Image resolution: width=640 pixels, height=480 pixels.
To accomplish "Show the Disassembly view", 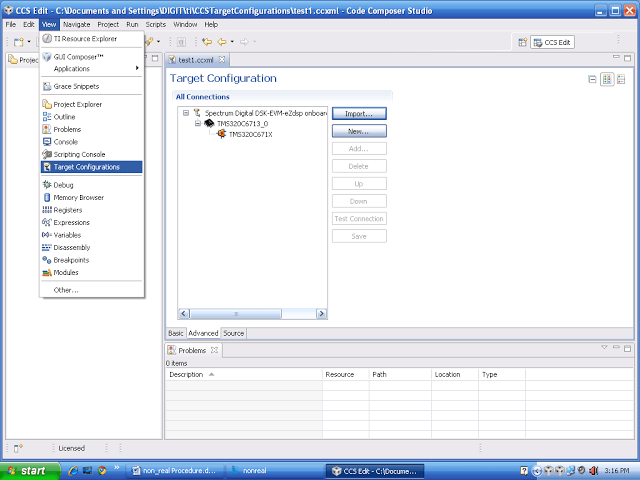I will coord(91,247).
